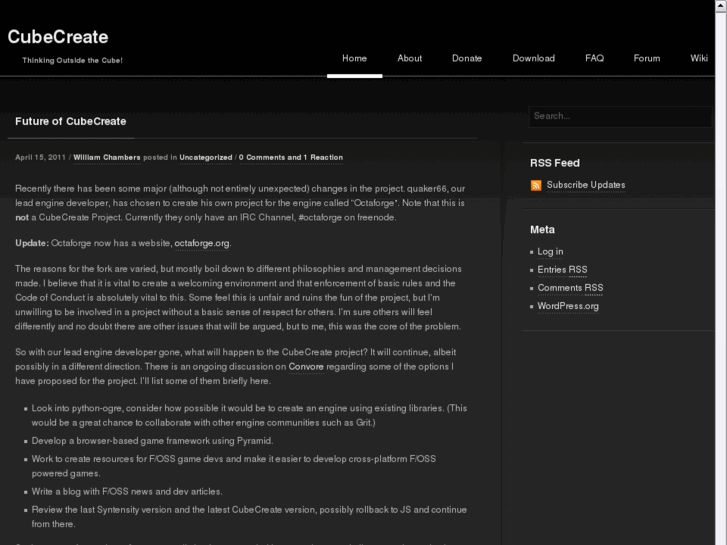This screenshot has height=545, width=727.
Task: Click the bold 'not' word in paragraph
Action: [22, 218]
